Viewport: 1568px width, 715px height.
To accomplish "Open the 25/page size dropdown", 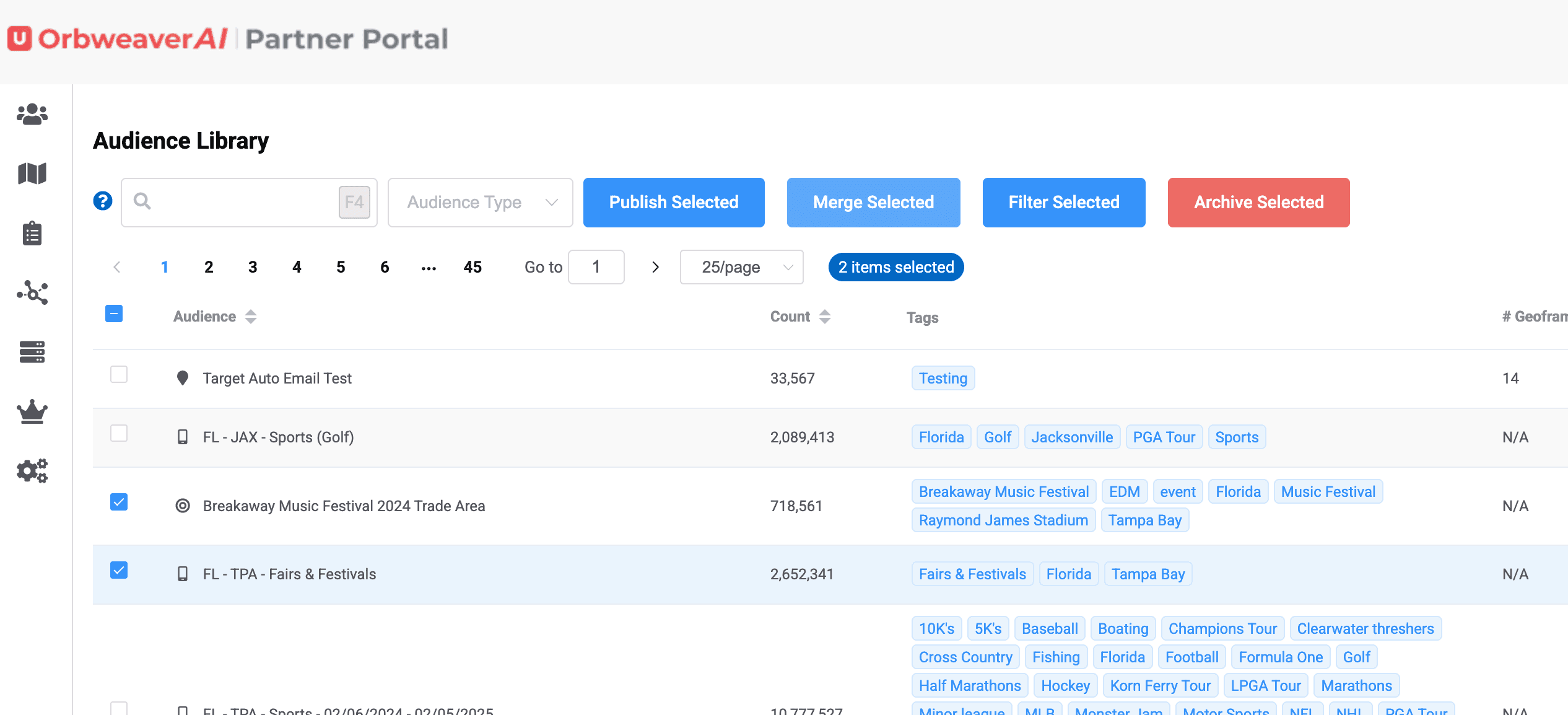I will pos(741,267).
